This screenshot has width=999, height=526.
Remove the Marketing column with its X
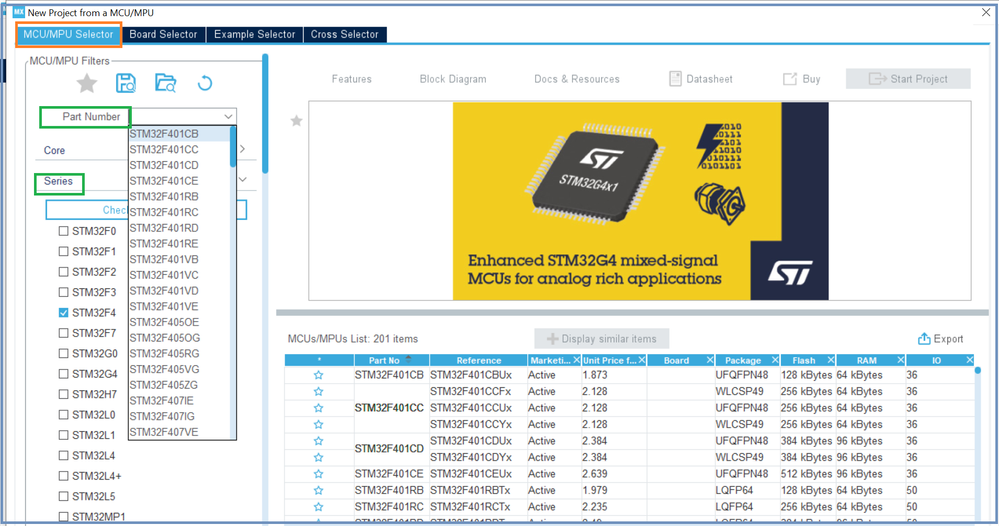(576, 360)
